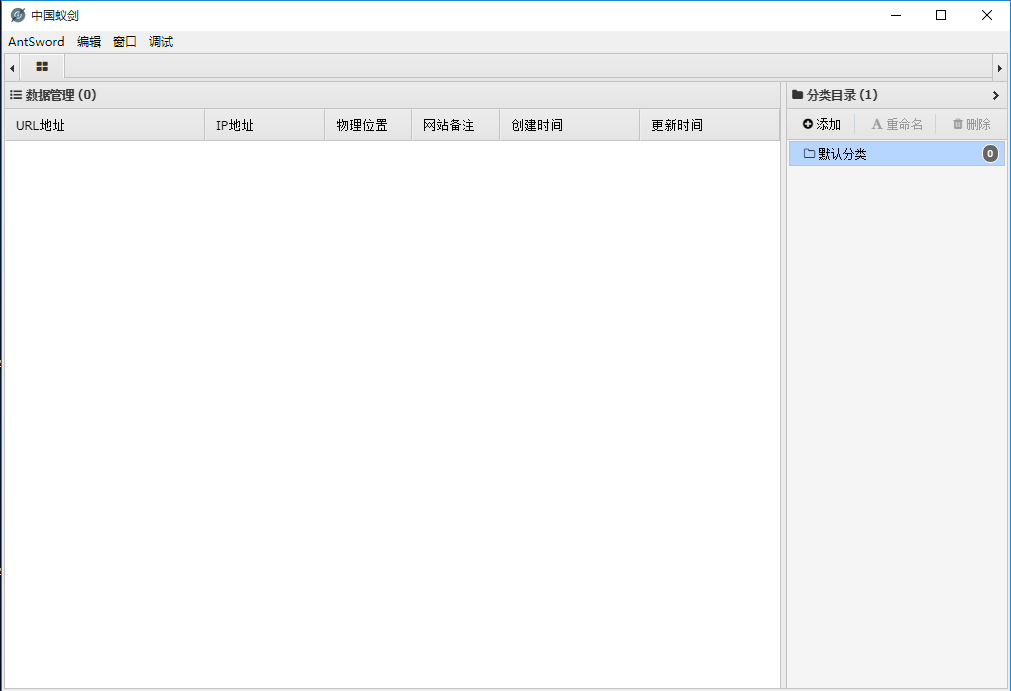1011x691 pixels.
Task: Minimize the 中国蚁剑 window
Action: (x=896, y=15)
